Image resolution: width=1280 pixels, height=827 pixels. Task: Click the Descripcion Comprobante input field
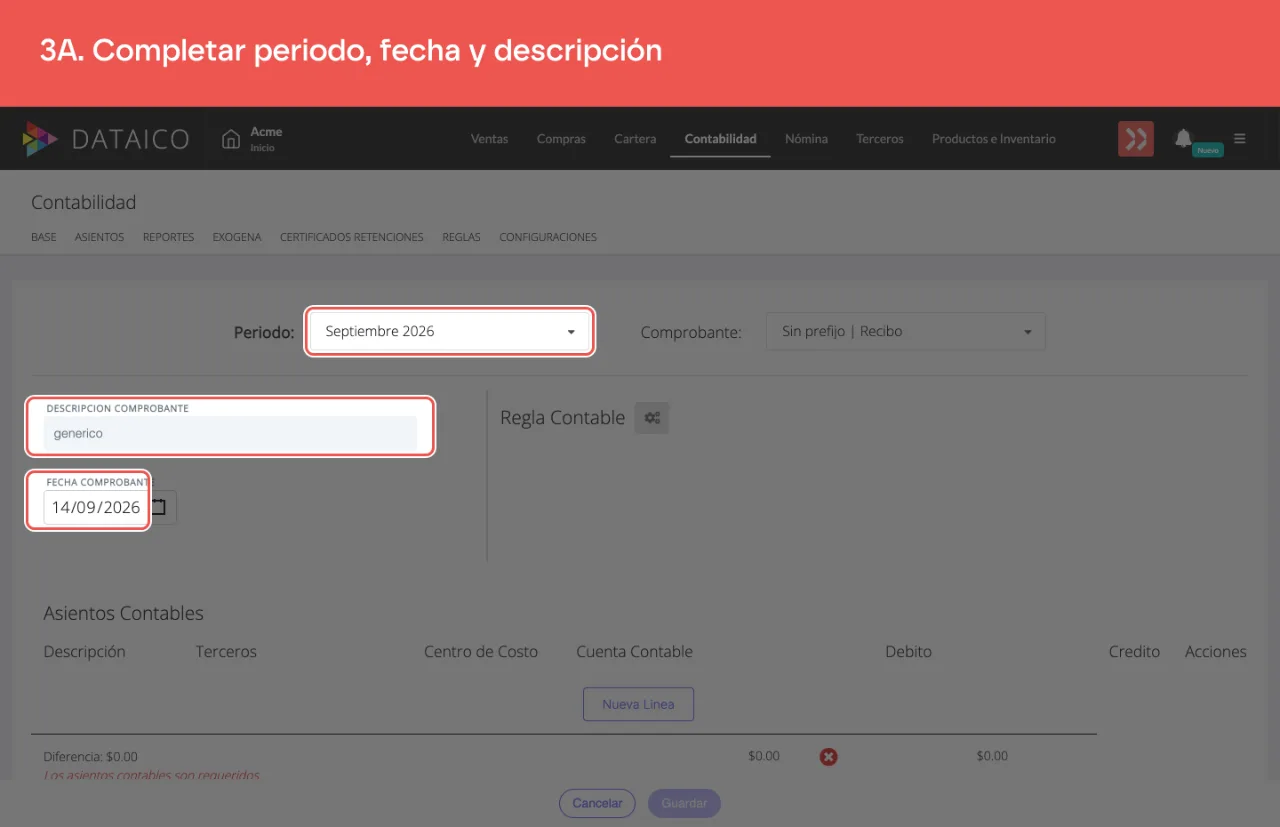pyautogui.click(x=230, y=434)
